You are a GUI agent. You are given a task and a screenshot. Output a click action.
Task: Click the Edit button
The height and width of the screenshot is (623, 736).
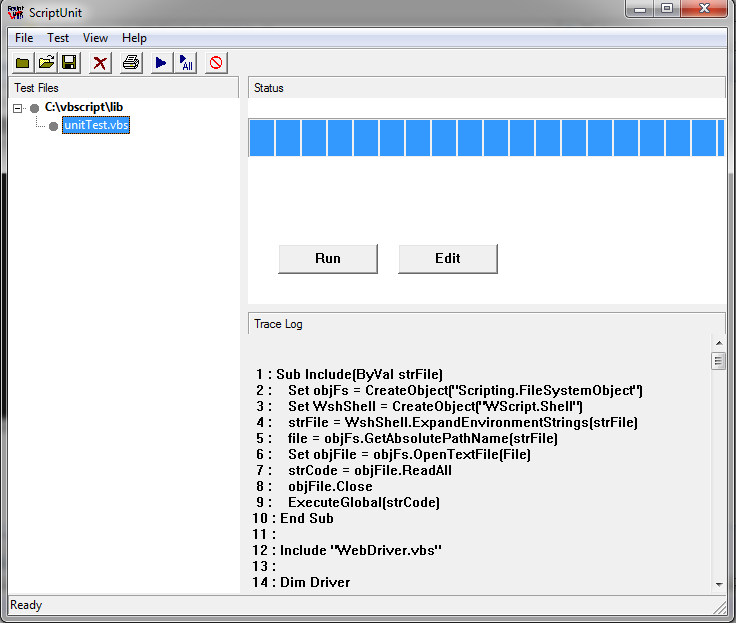pos(448,259)
